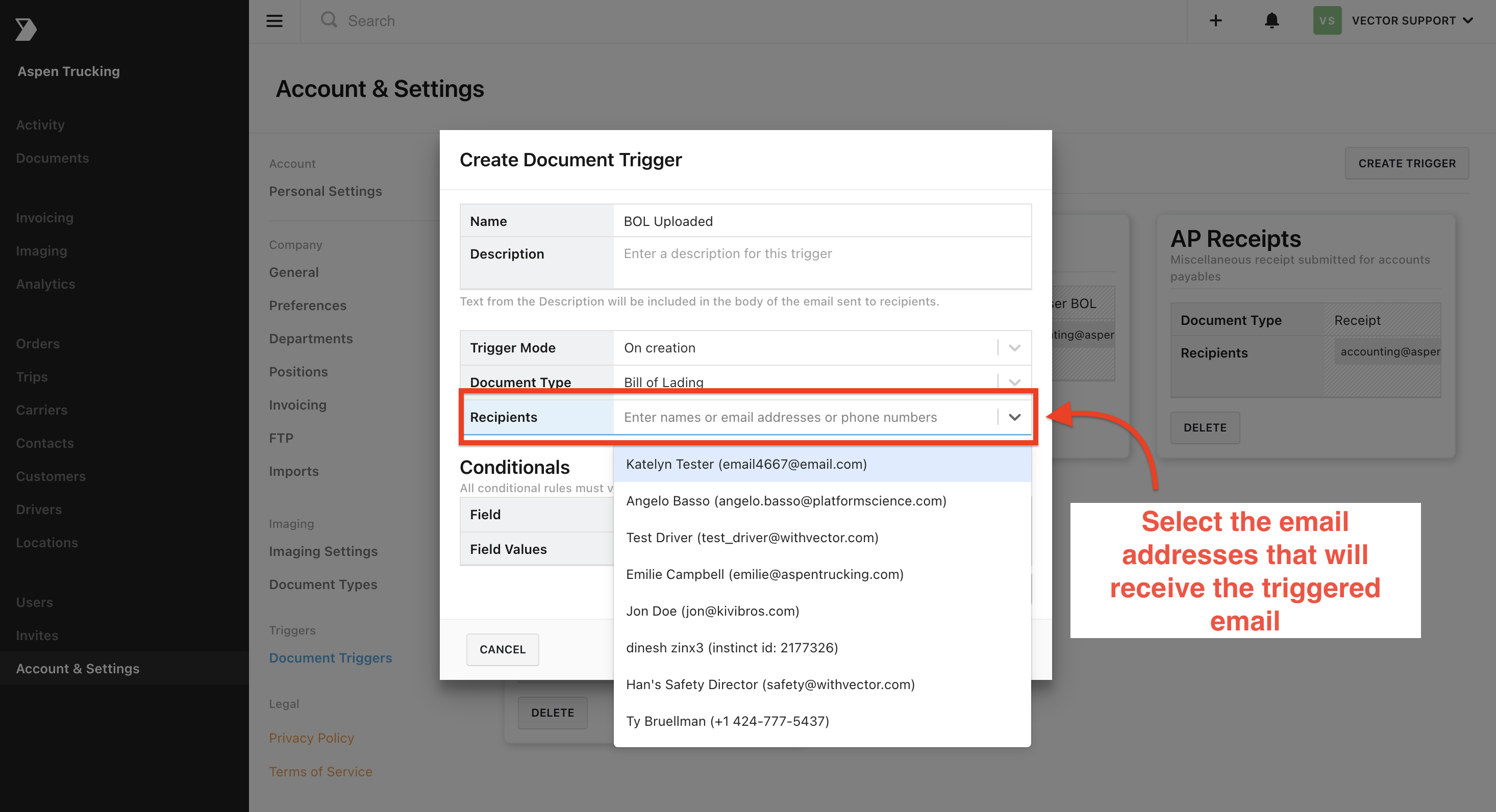Image resolution: width=1496 pixels, height=812 pixels.
Task: Toggle the hamburger menu icon
Action: point(274,21)
